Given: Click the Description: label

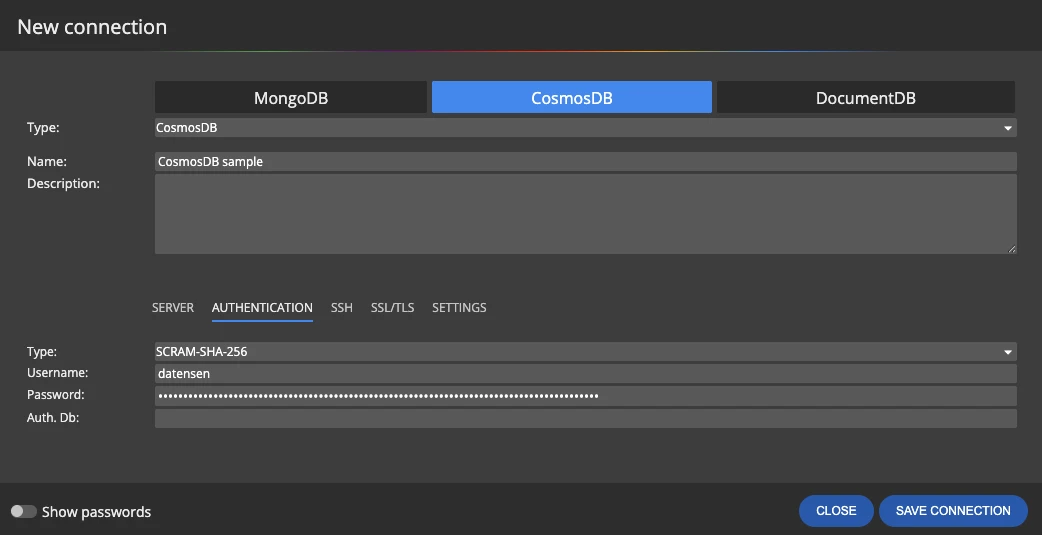Looking at the screenshot, I should coord(63,183).
